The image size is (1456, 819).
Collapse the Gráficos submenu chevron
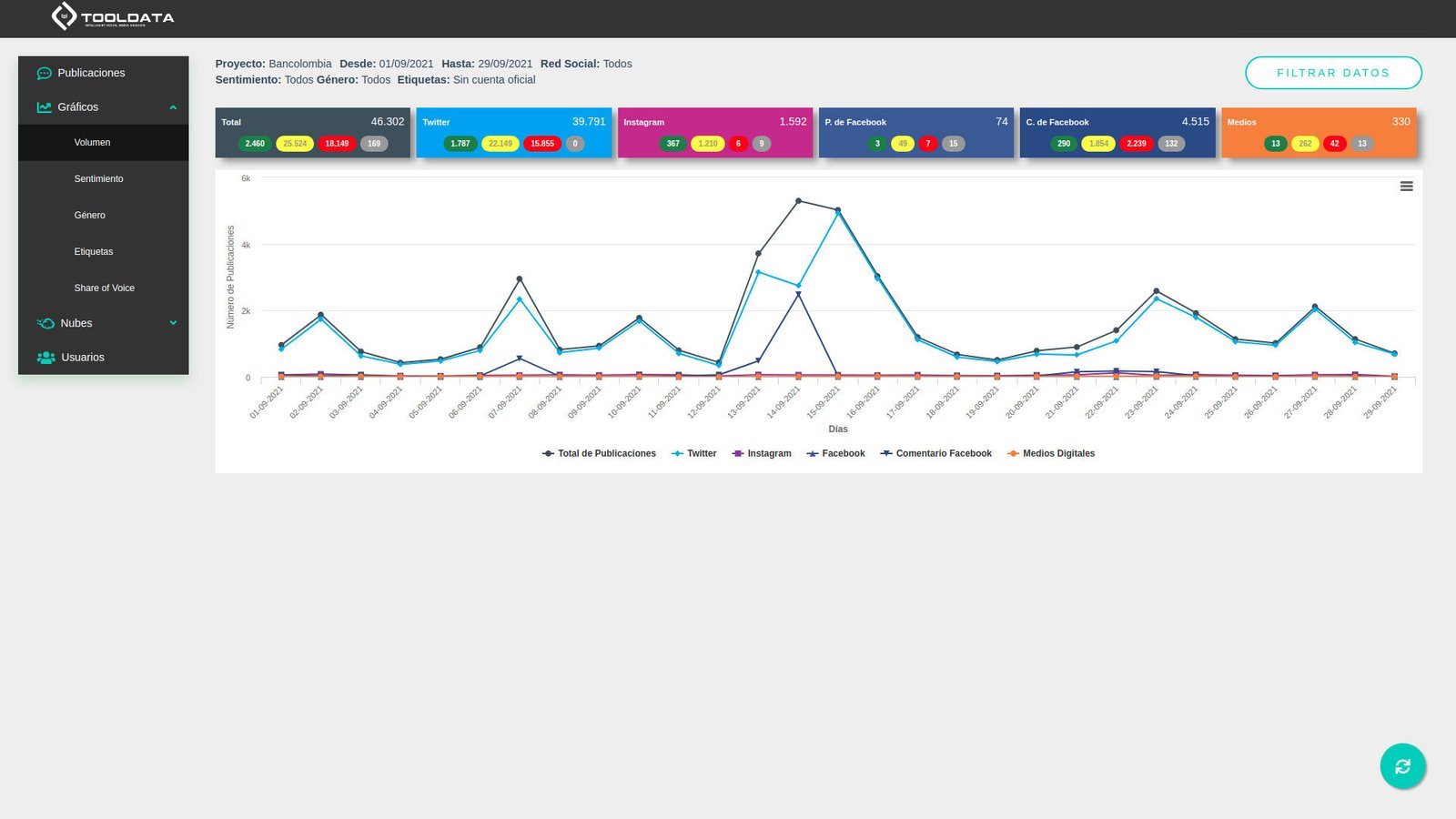[x=173, y=107]
